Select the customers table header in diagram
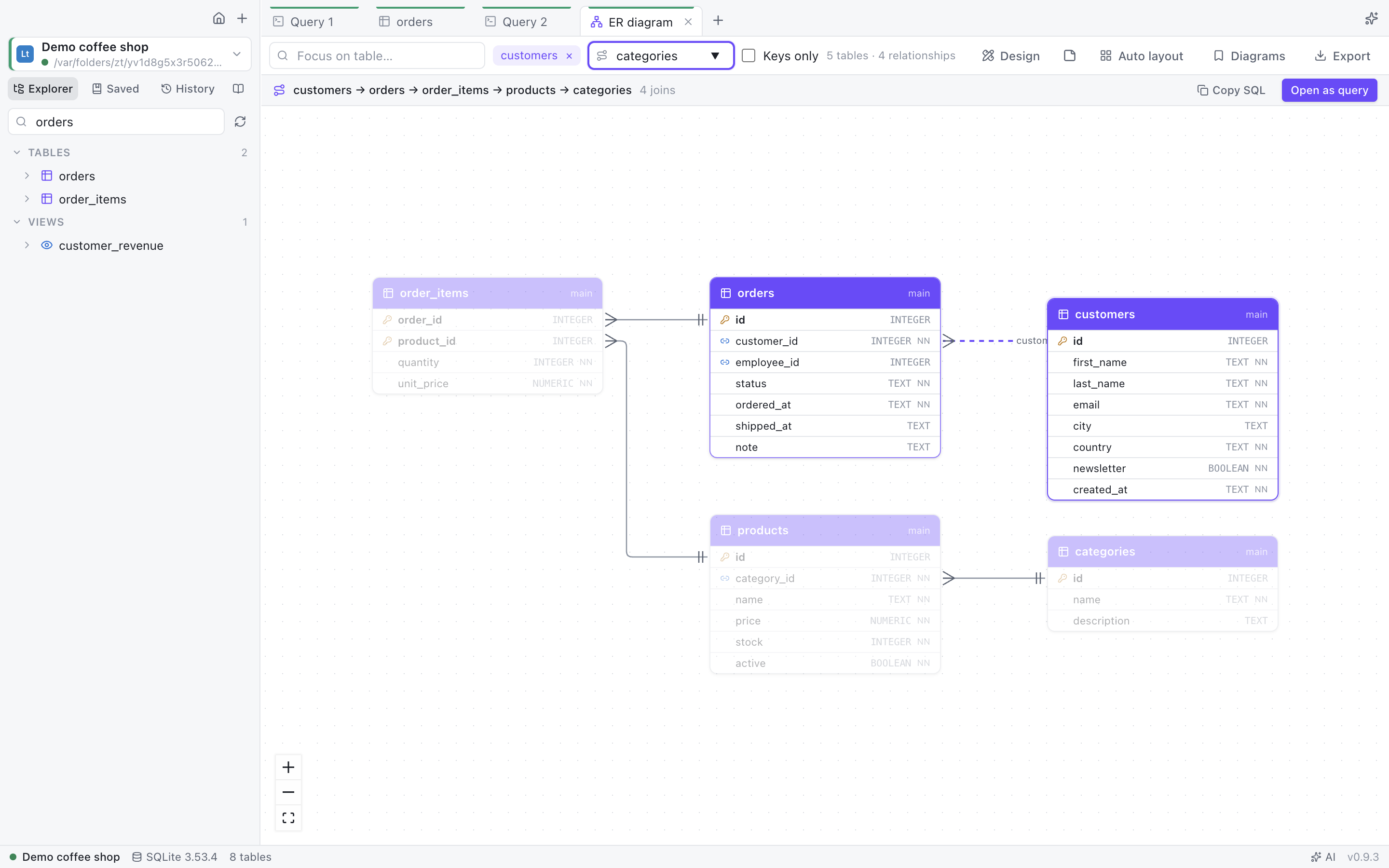The width and height of the screenshot is (1389, 868). click(1162, 314)
